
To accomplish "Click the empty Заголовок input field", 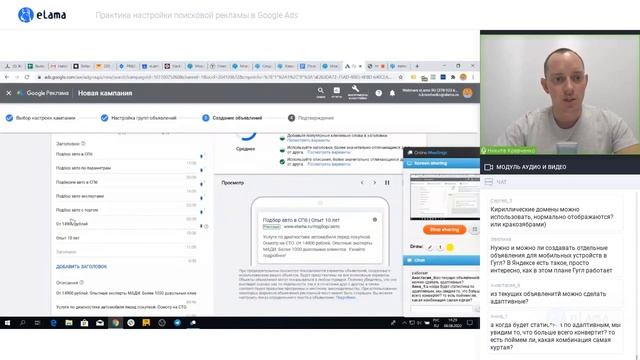I will 126,252.
